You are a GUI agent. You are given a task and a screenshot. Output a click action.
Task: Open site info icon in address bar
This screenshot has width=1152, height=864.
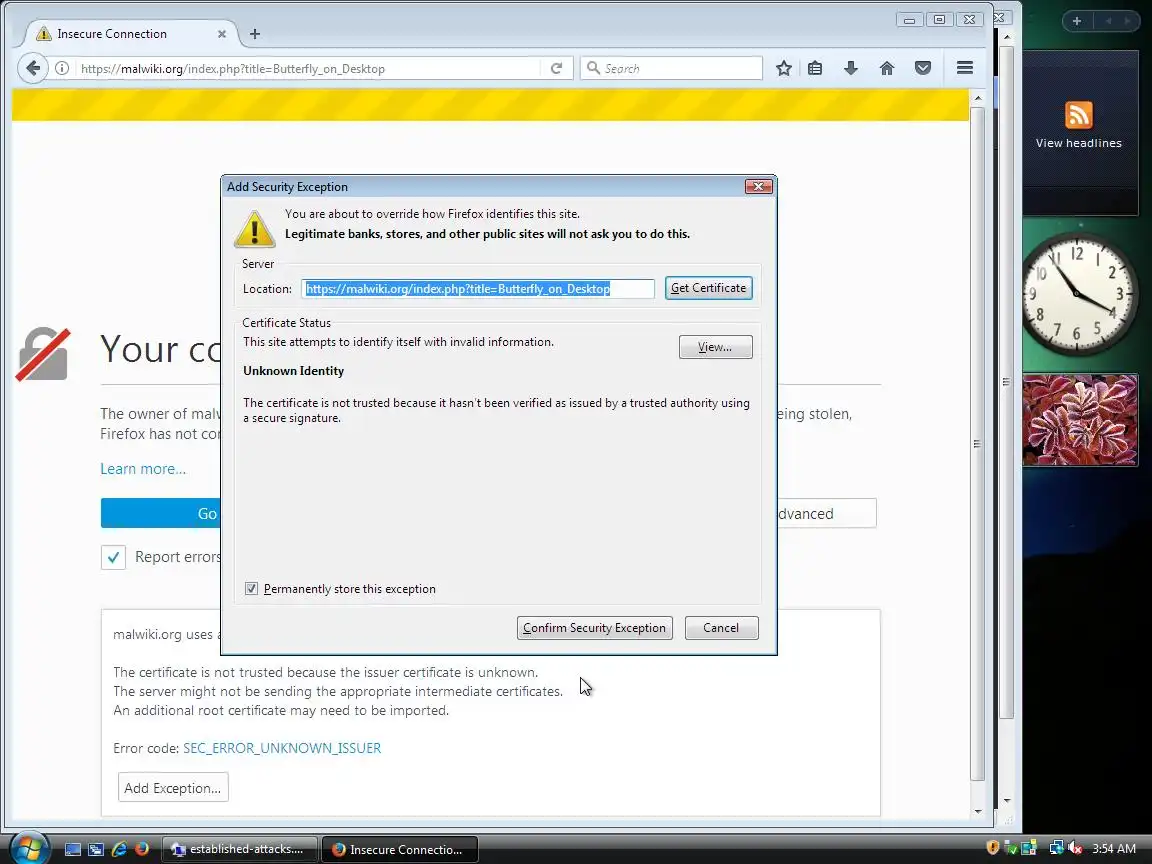(62, 68)
